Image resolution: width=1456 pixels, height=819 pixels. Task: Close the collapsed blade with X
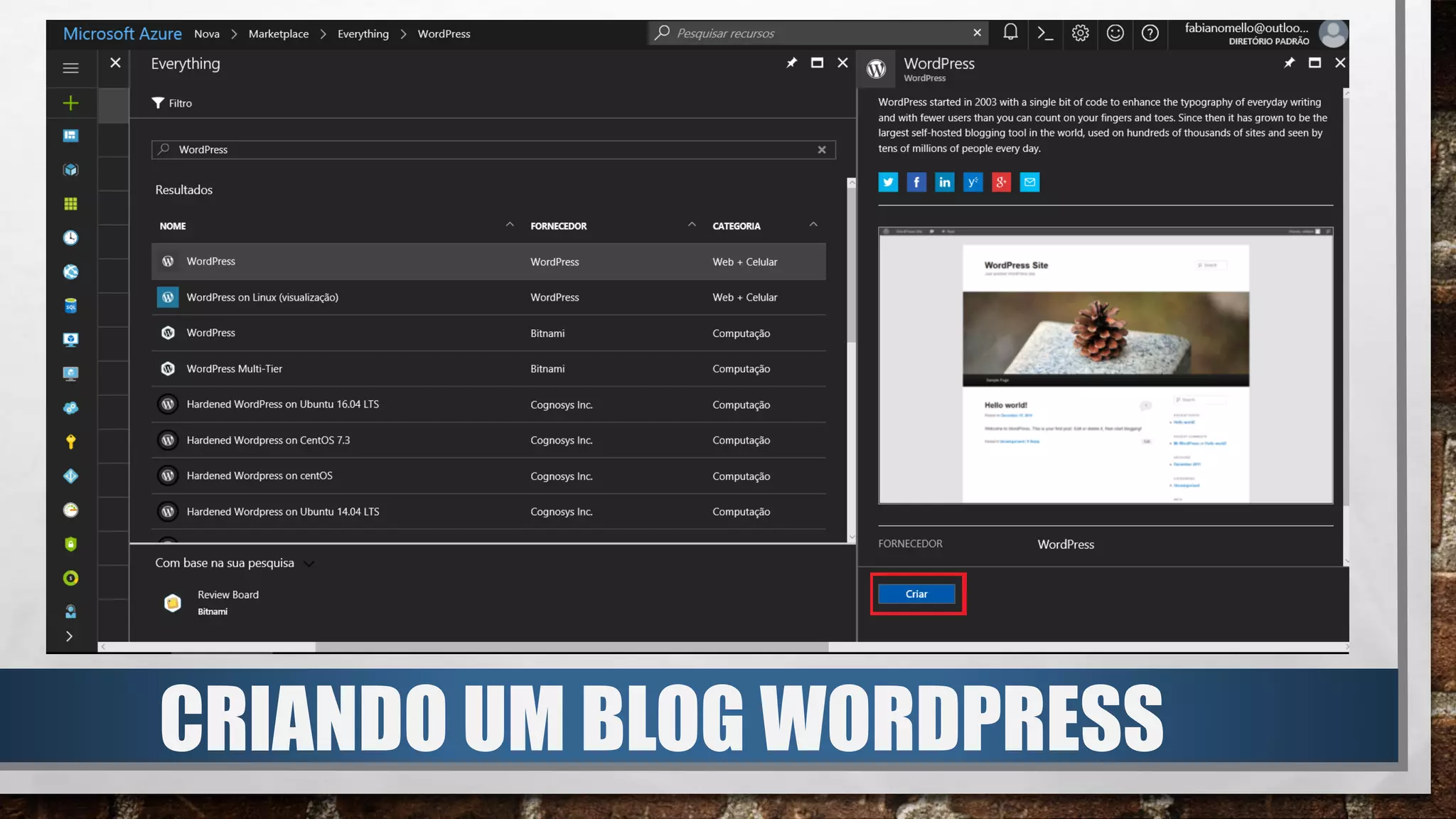click(x=115, y=63)
